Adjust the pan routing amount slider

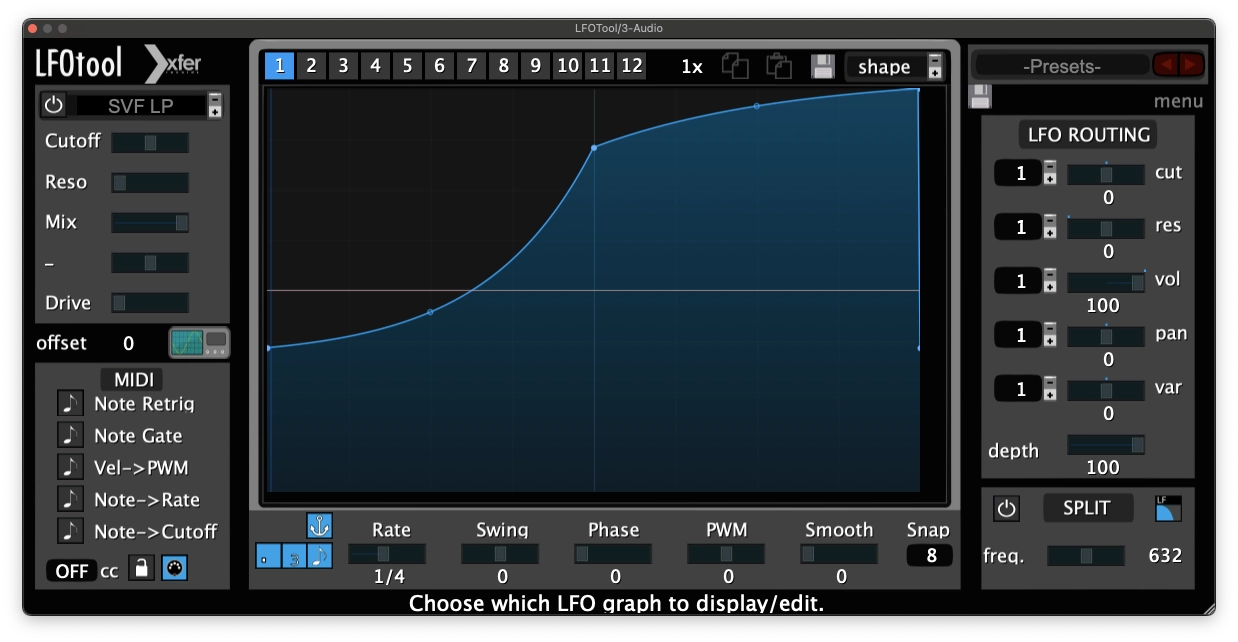click(1106, 337)
